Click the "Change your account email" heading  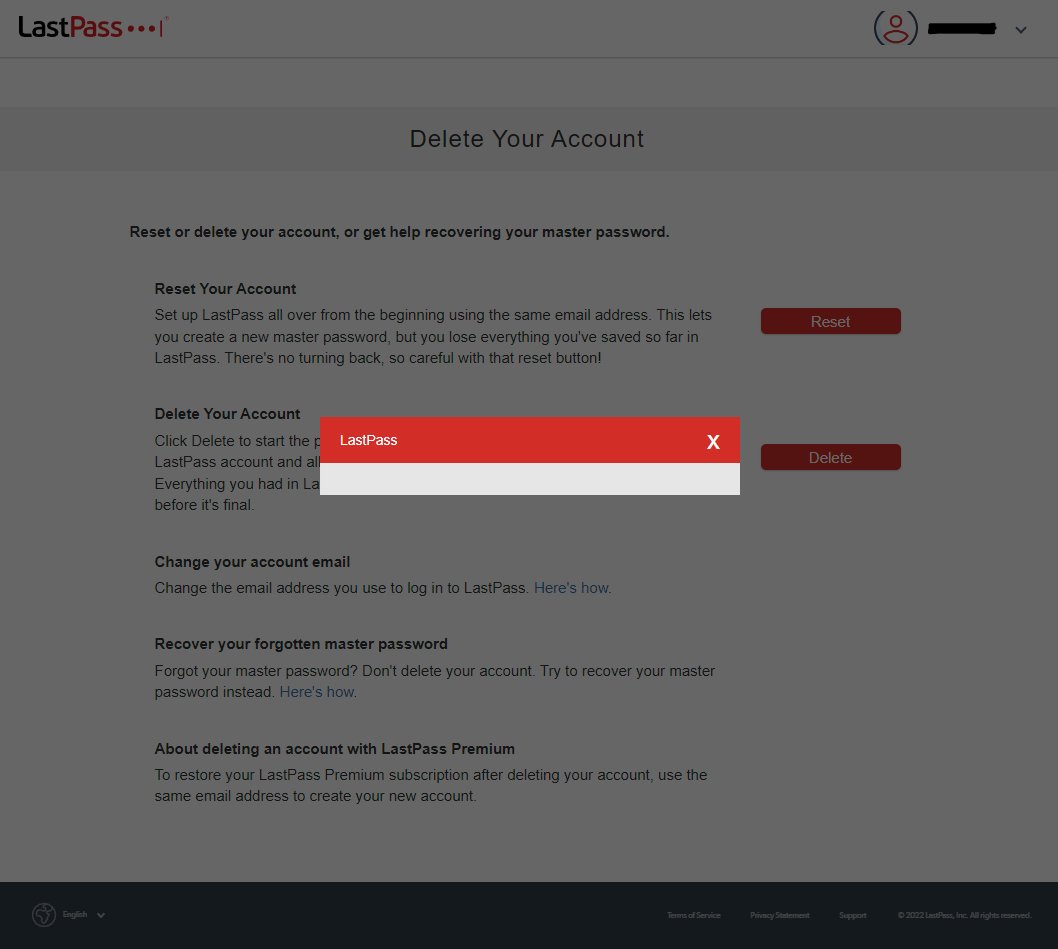click(x=252, y=562)
